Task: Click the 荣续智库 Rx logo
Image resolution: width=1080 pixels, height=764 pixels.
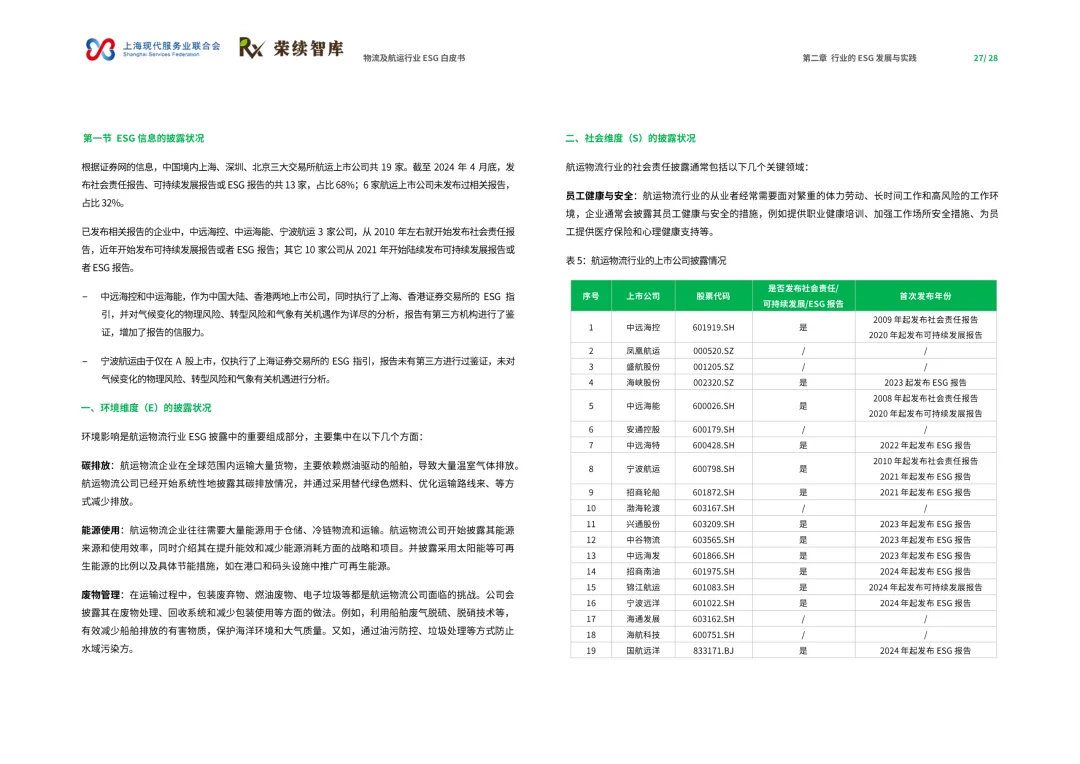Action: click(291, 48)
